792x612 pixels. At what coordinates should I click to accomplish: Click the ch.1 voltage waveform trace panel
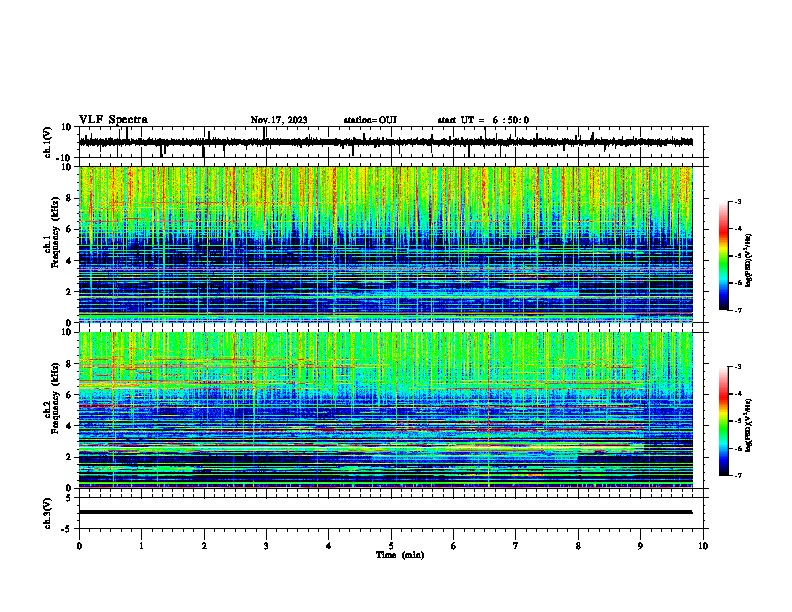(x=391, y=142)
